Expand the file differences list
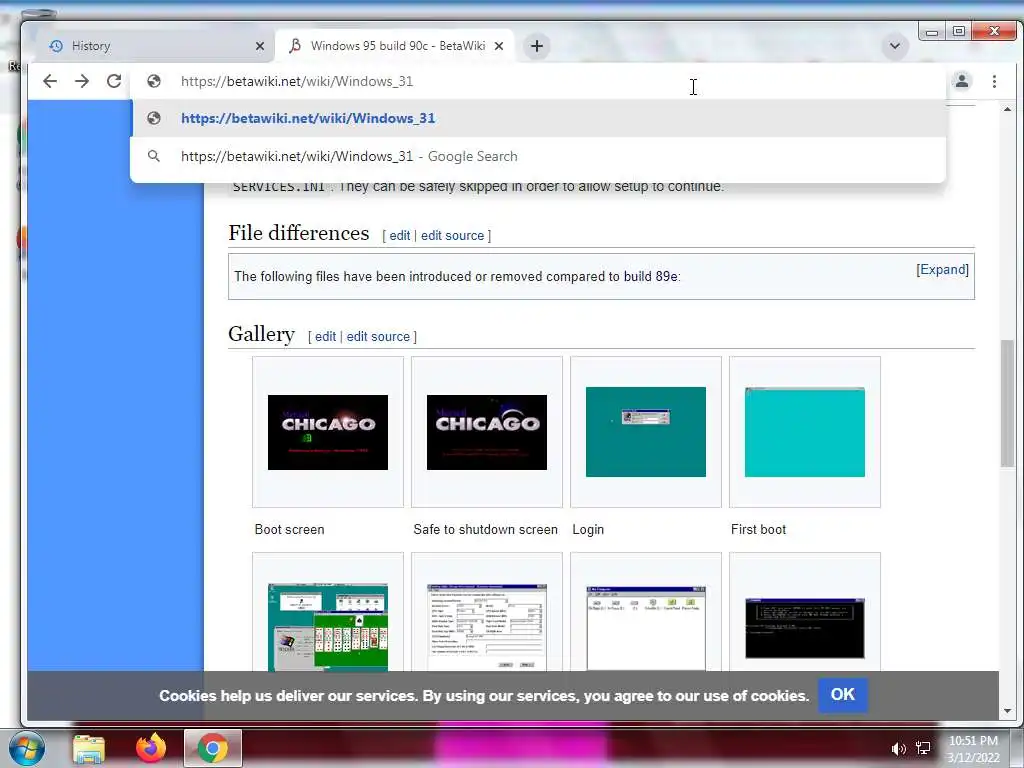1024x768 pixels. pos(942,270)
